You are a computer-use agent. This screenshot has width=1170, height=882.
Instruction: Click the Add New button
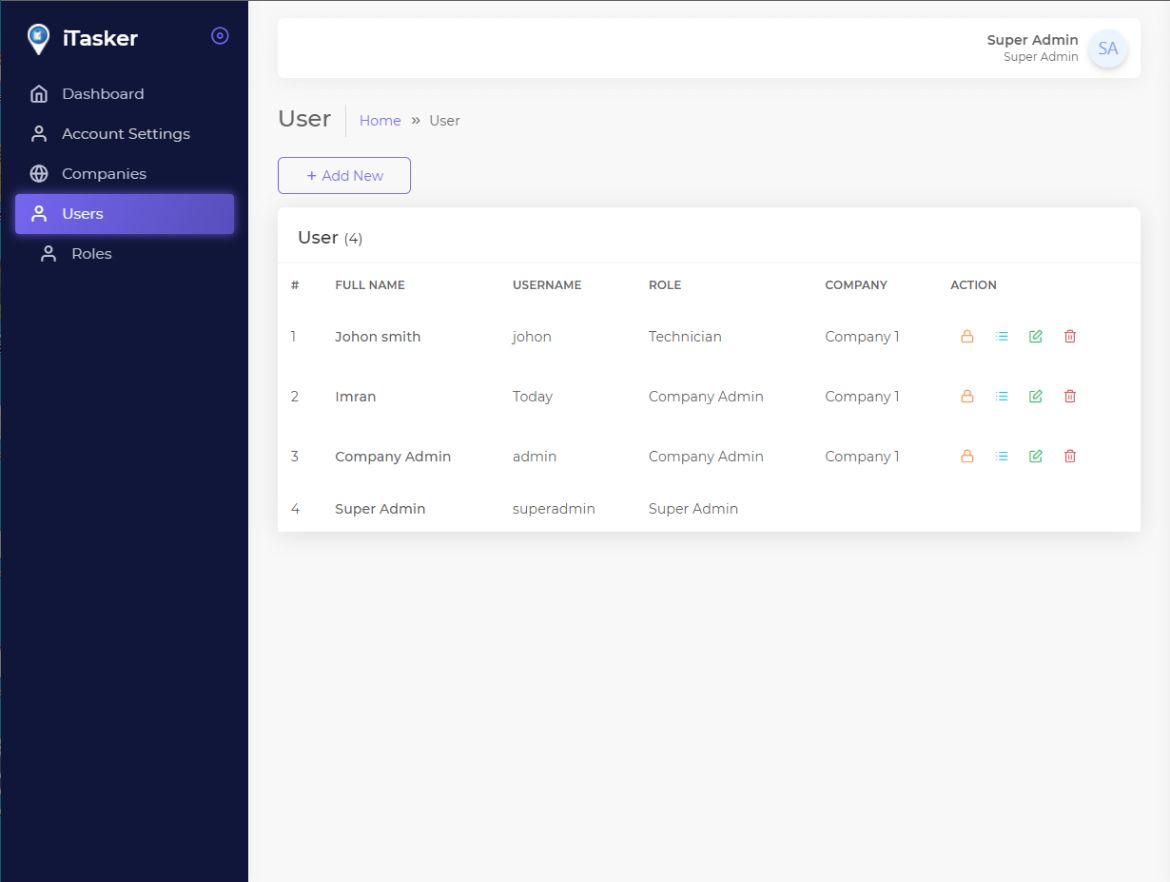(344, 176)
